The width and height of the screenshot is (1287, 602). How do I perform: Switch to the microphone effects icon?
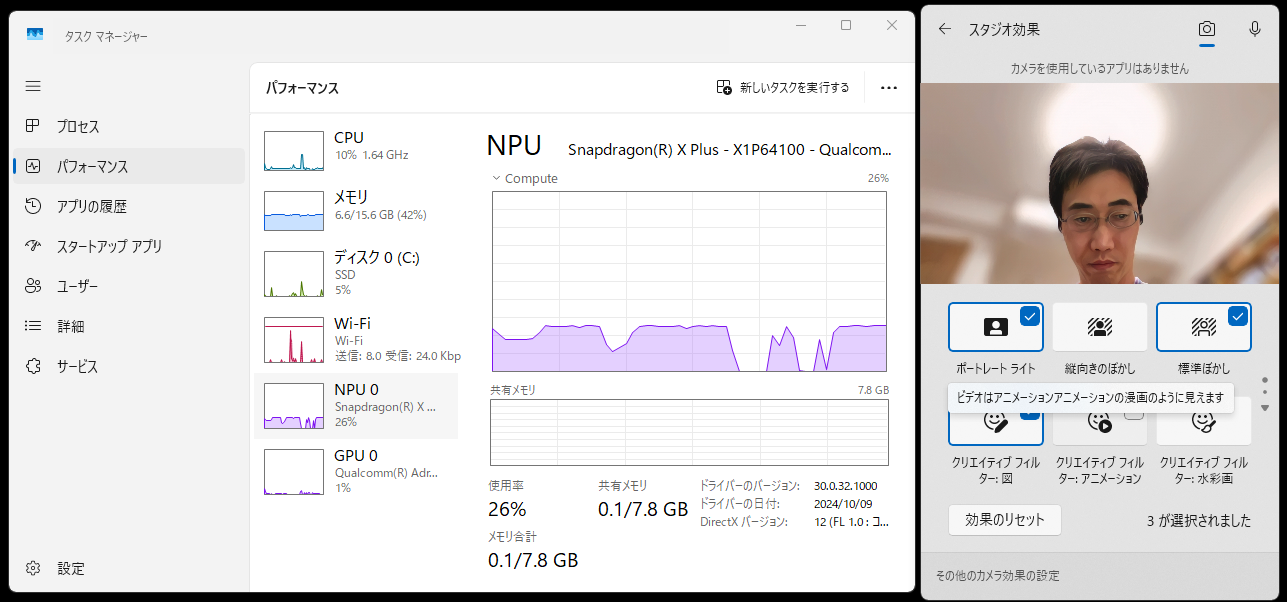coord(1255,29)
